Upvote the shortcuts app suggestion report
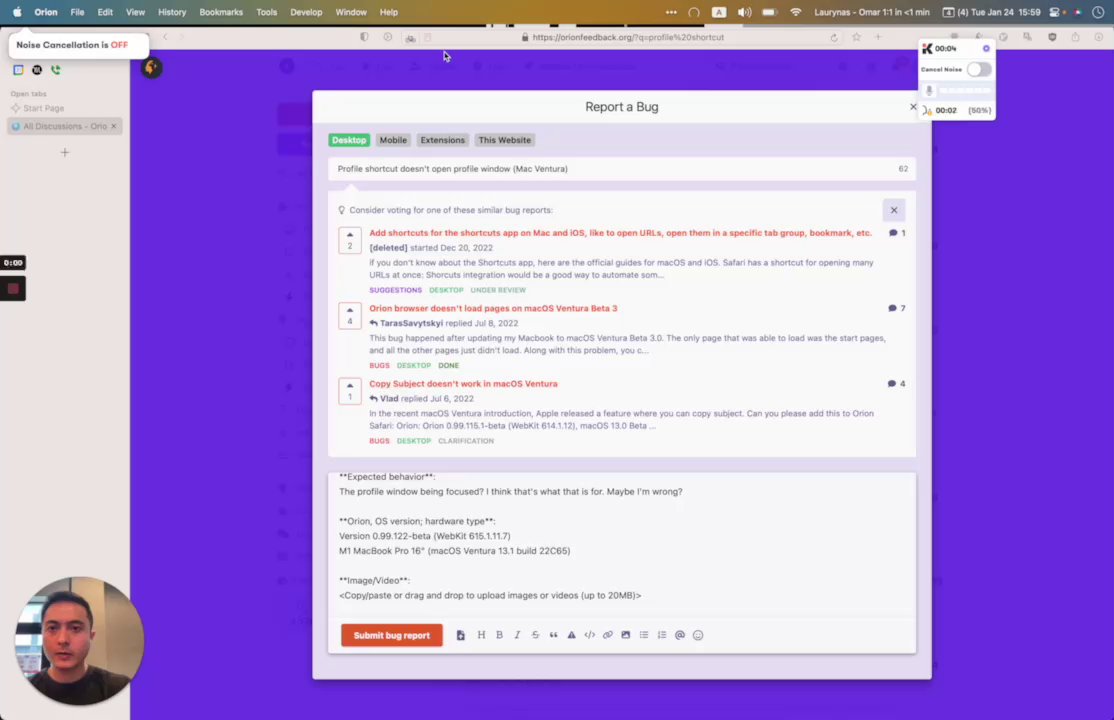This screenshot has height=720, width=1114. [x=350, y=240]
